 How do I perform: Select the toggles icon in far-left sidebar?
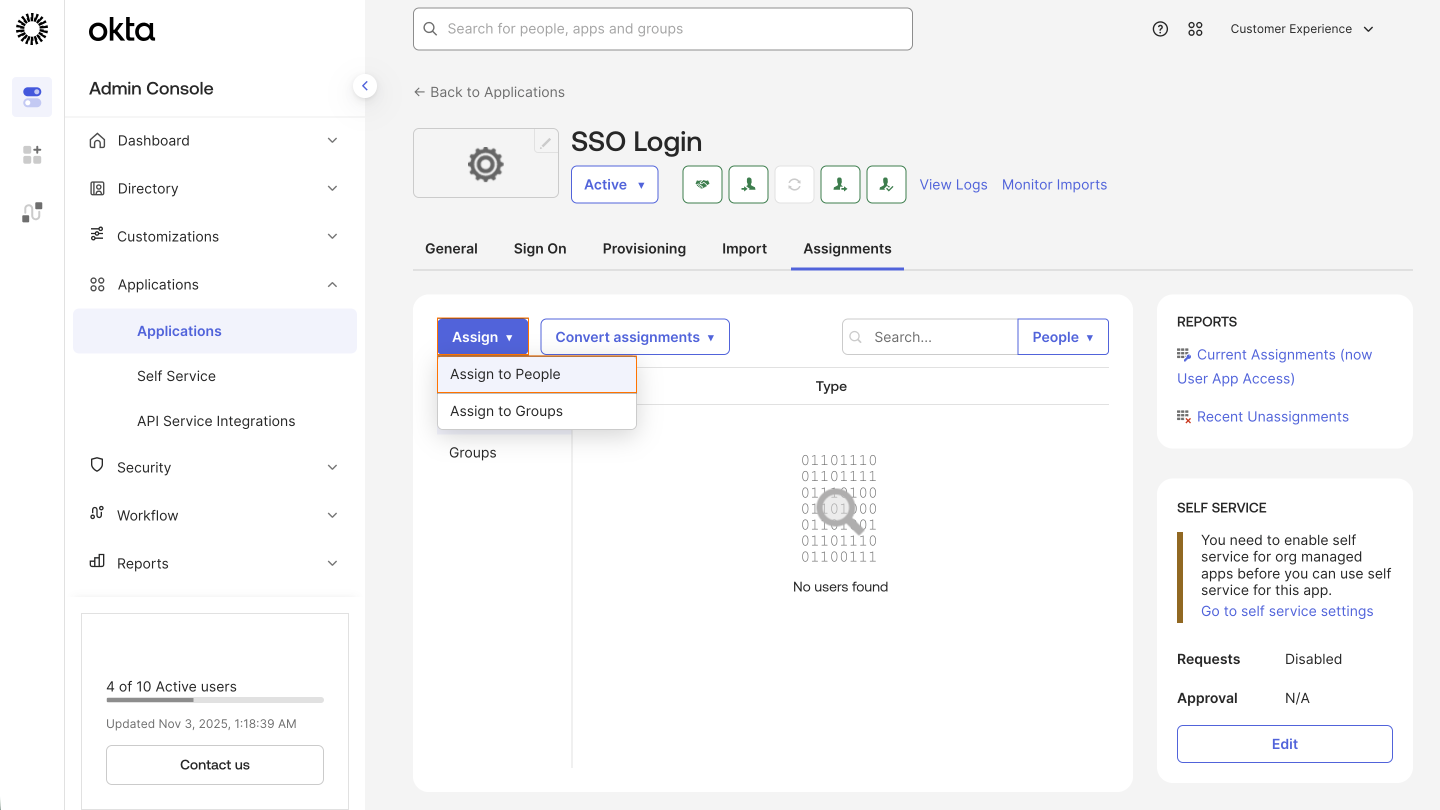(x=31, y=95)
